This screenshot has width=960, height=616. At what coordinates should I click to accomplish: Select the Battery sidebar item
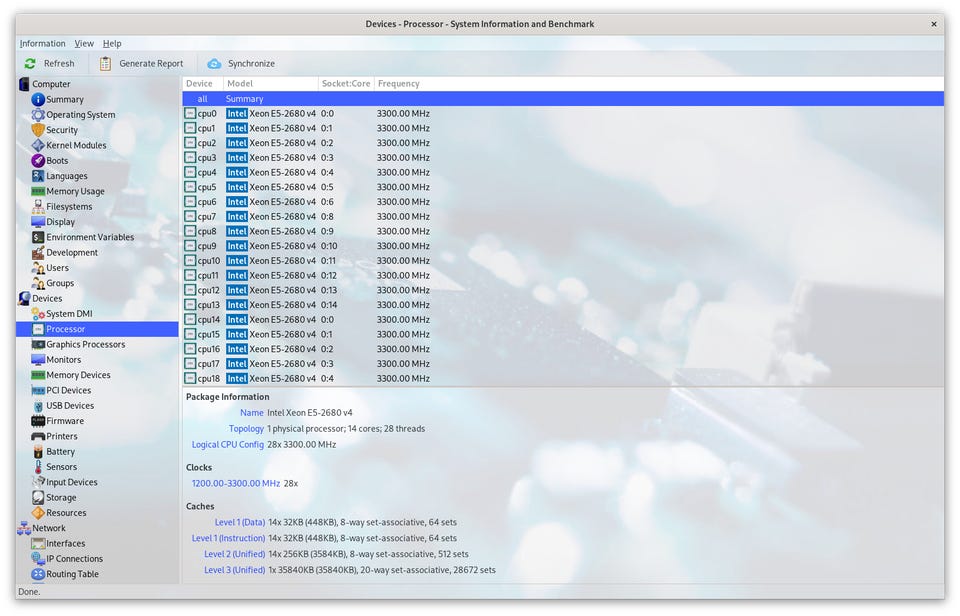[60, 452]
